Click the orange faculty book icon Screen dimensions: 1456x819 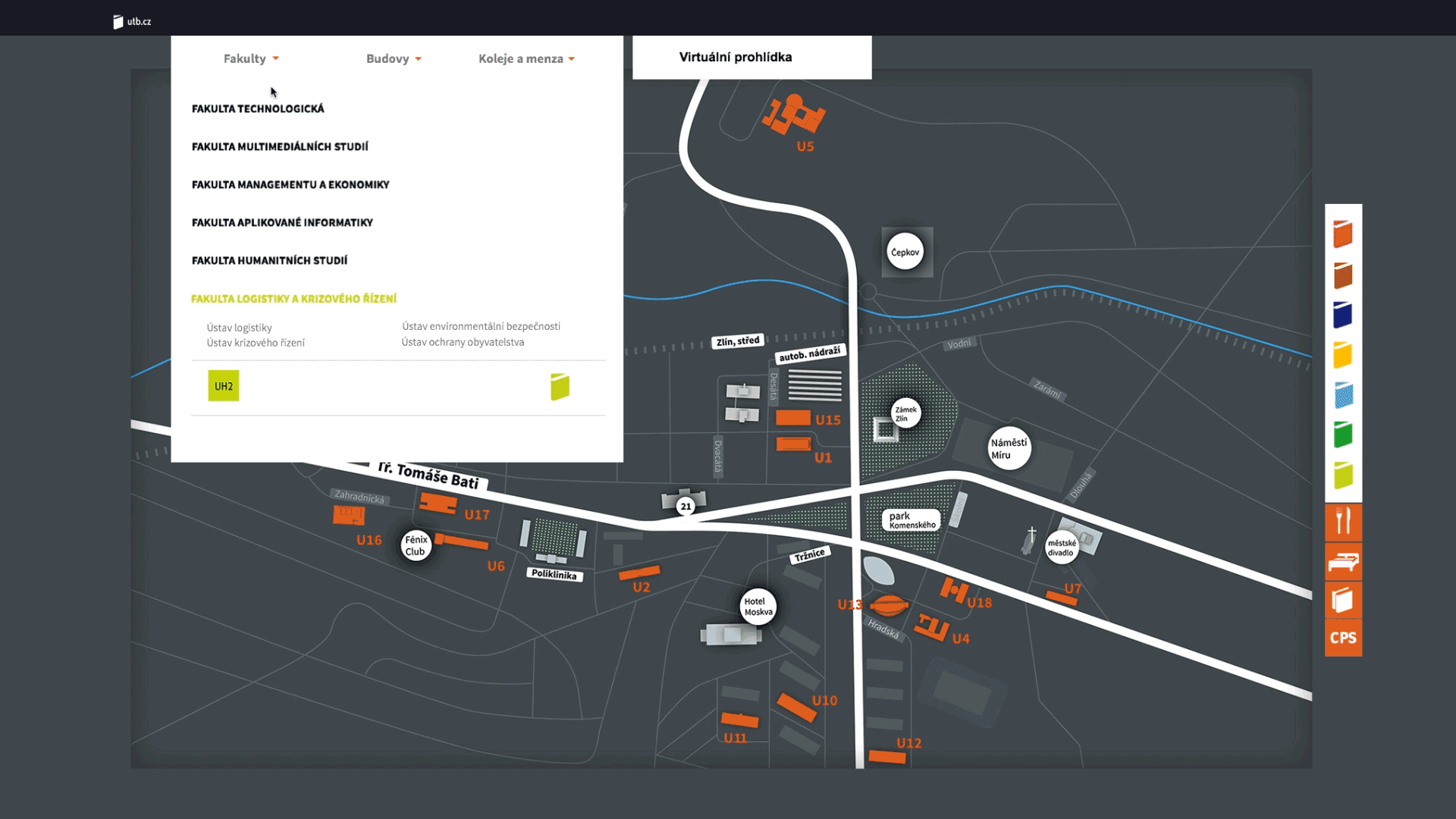coord(1343,234)
